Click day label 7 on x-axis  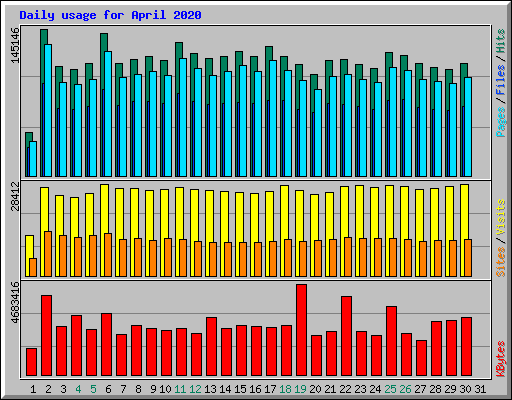coord(123,389)
